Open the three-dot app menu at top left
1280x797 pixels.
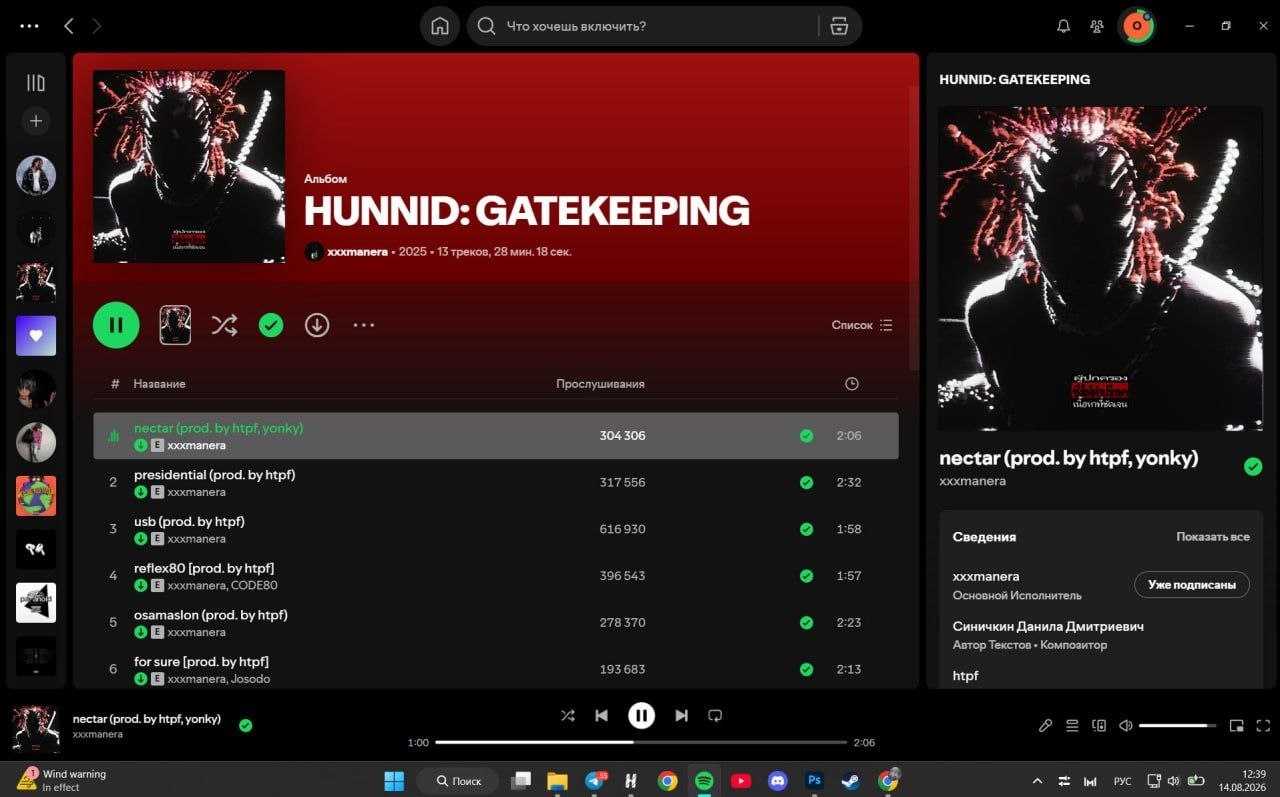(x=29, y=26)
